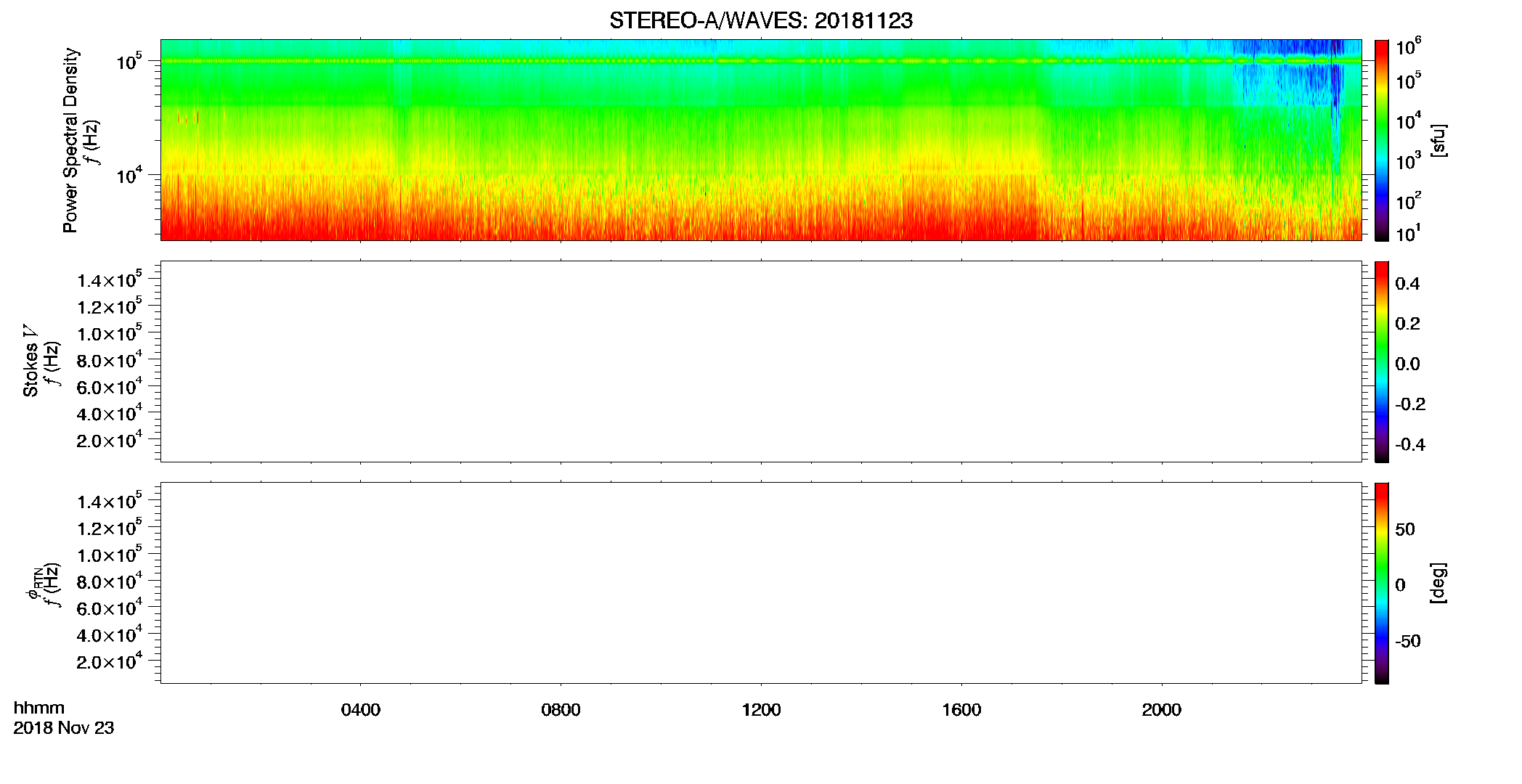This screenshot has width=1522, height=784.
Task: Click the 2000 time tick label
Action: (1162, 710)
